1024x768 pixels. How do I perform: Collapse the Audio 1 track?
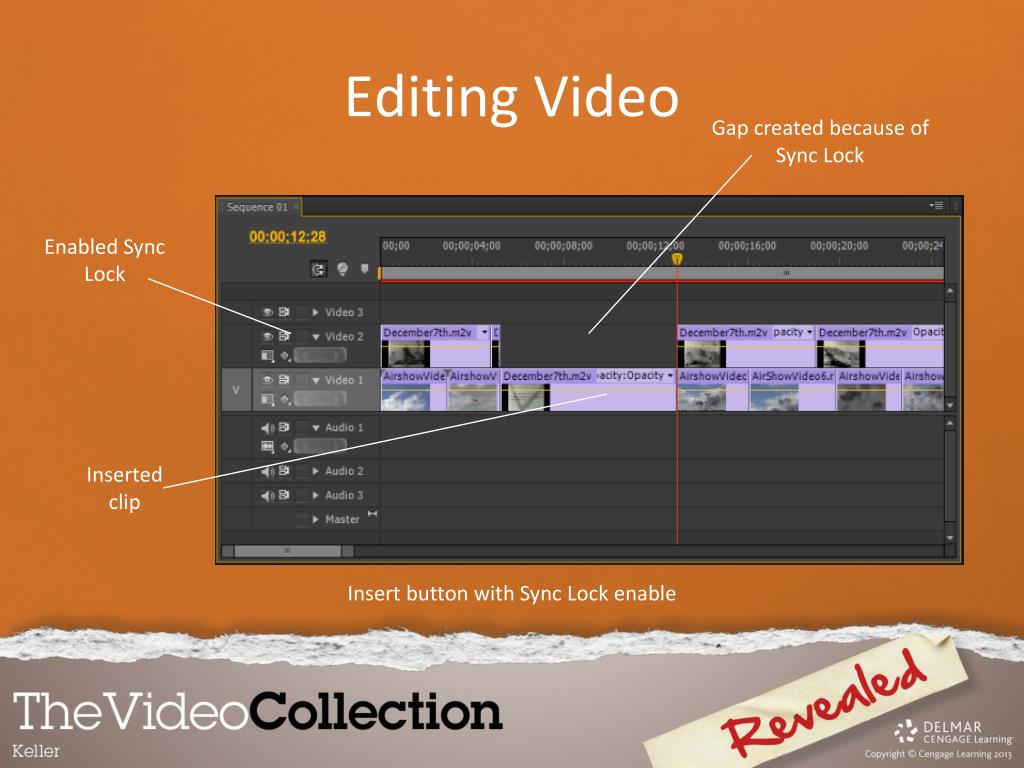[315, 428]
